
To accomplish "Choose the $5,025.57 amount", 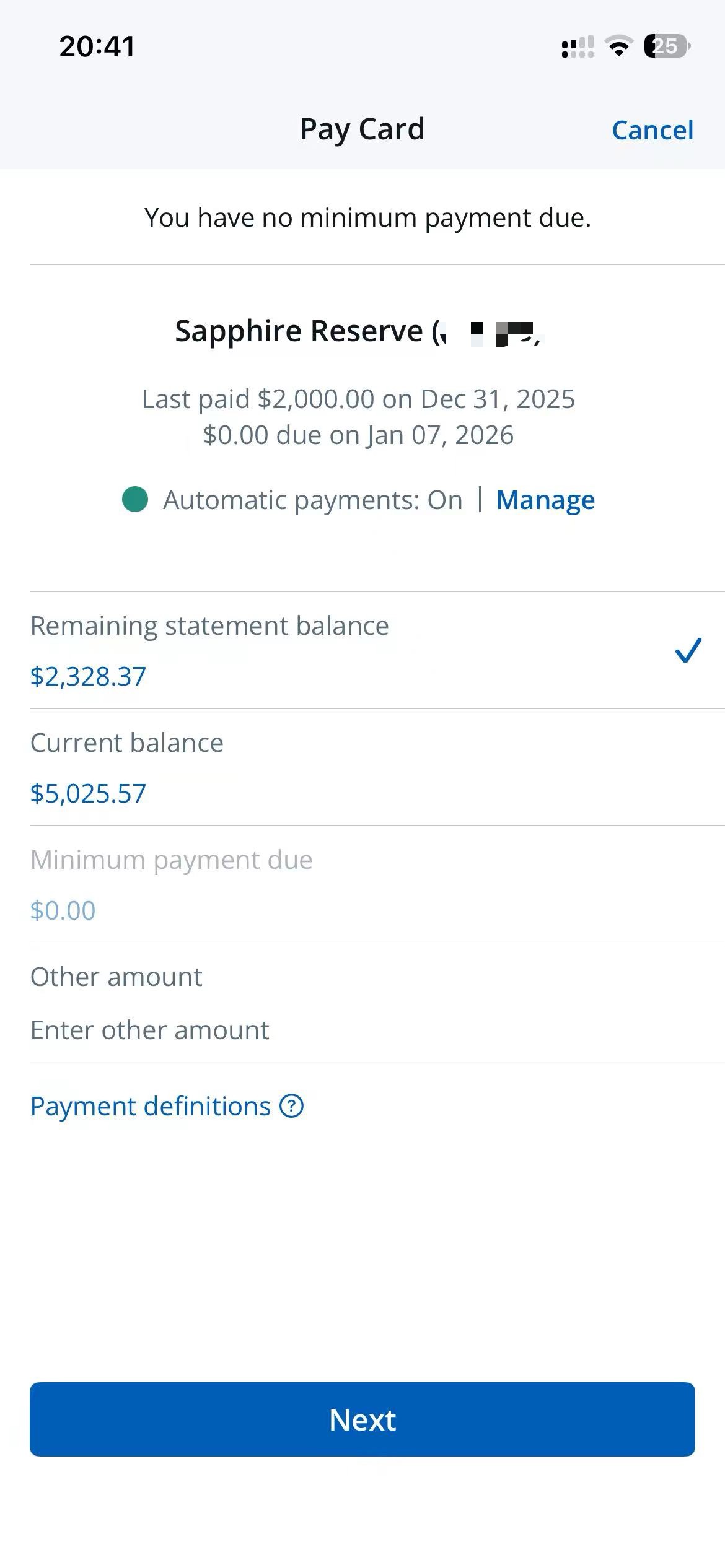I will coord(88,793).
